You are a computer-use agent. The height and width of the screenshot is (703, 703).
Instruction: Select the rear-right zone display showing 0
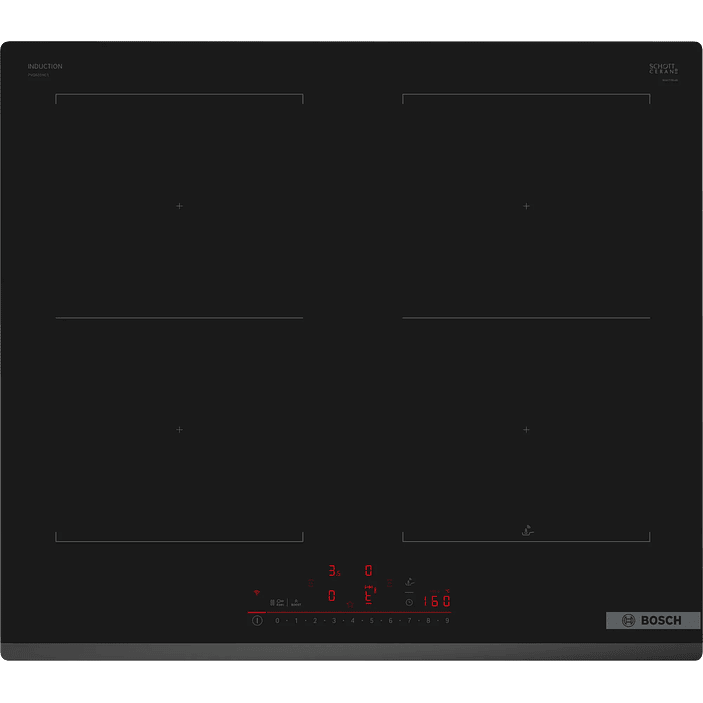pos(368,571)
